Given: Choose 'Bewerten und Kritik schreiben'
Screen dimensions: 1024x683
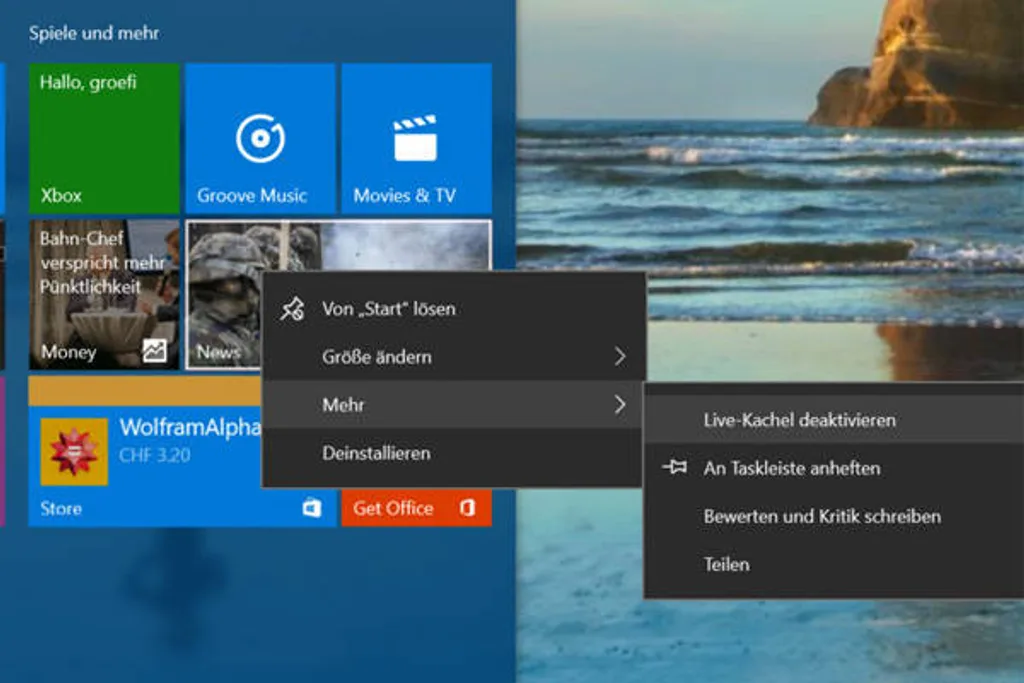Looking at the screenshot, I should click(x=834, y=516).
